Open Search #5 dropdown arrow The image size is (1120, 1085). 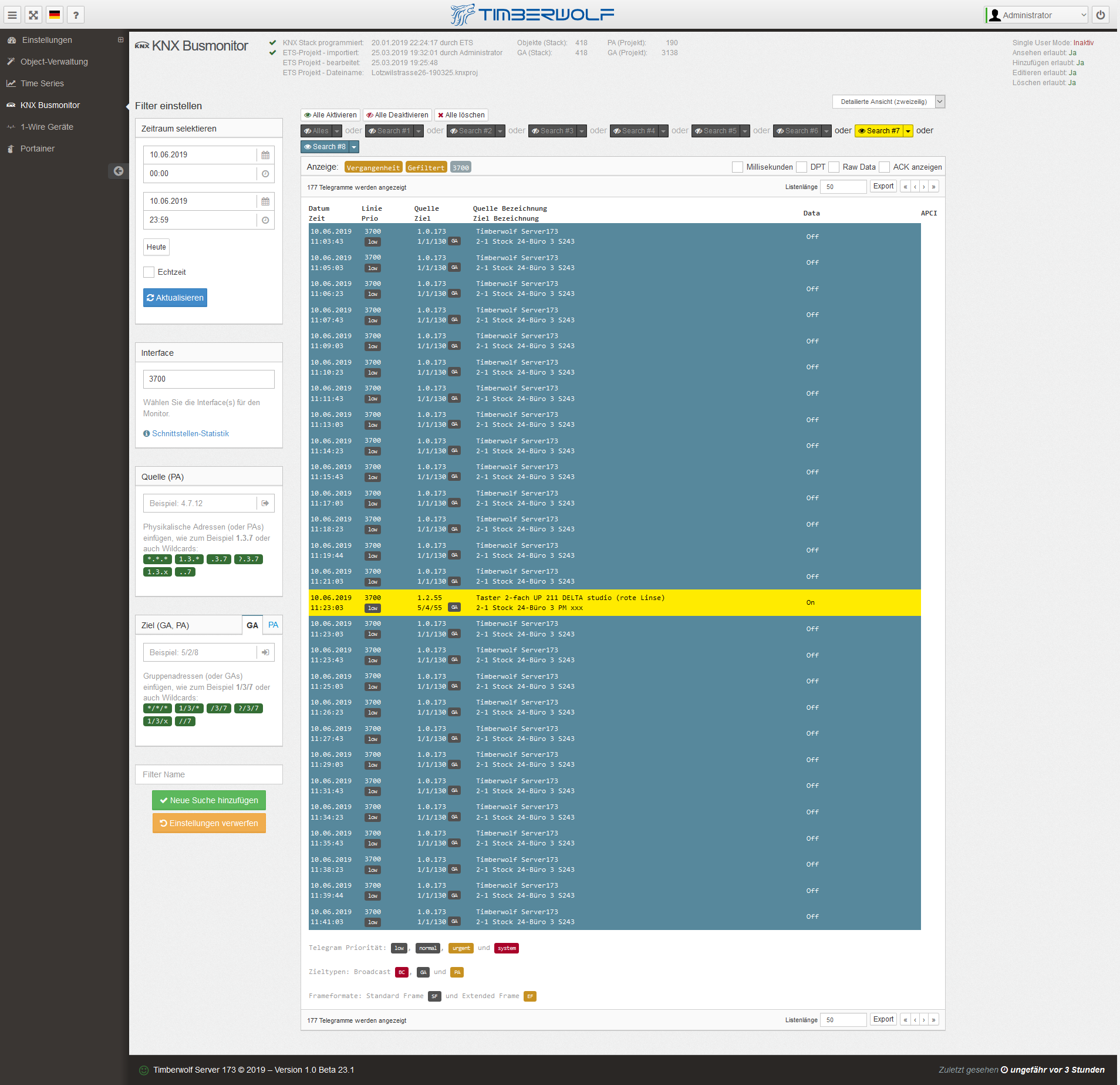tap(745, 131)
